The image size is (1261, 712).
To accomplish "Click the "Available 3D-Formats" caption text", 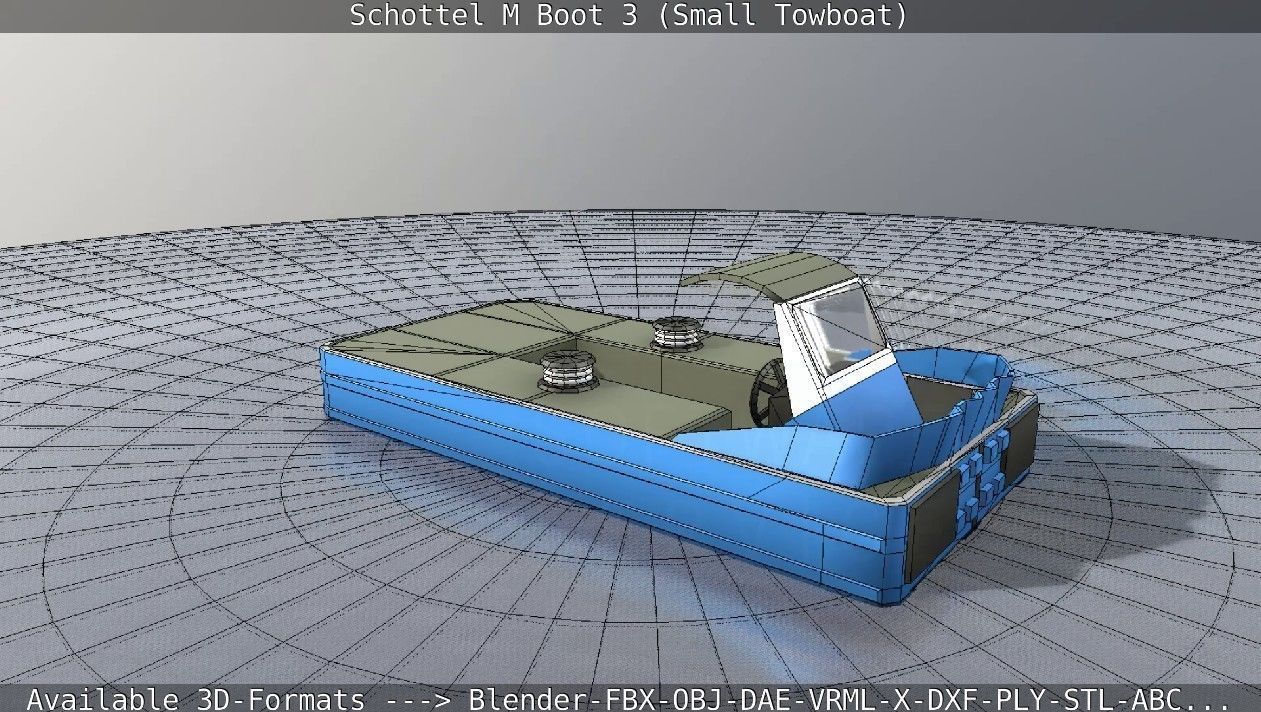I will point(195,699).
